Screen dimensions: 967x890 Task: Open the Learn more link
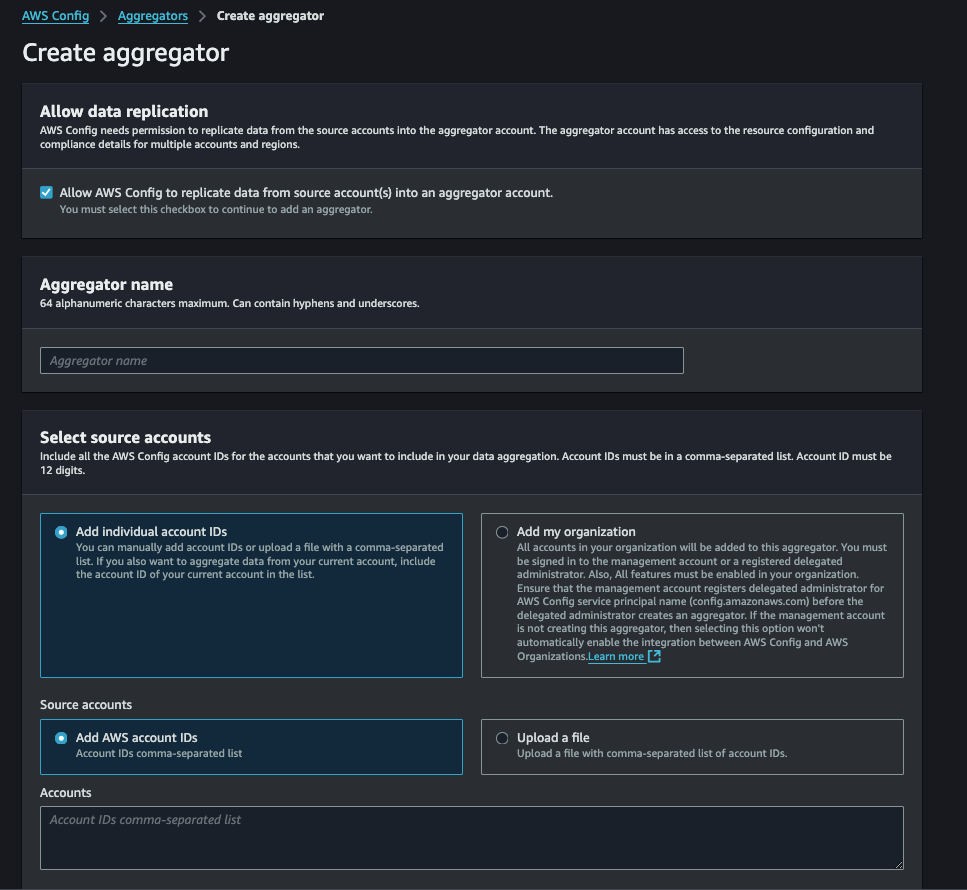click(x=616, y=657)
